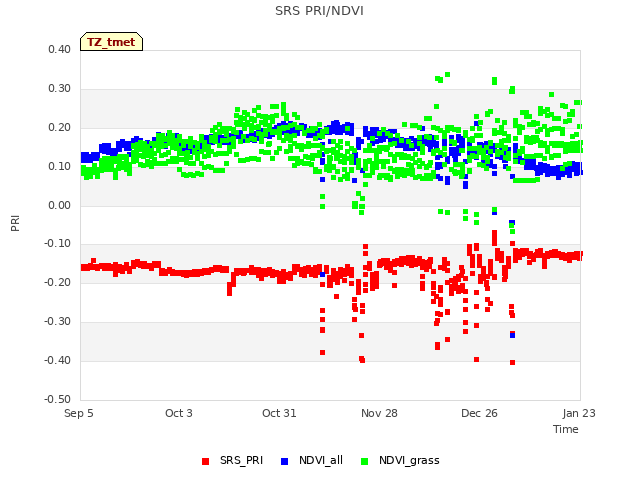Click the 0.40 y-axis tick label
The width and height of the screenshot is (640, 480).
[60, 49]
